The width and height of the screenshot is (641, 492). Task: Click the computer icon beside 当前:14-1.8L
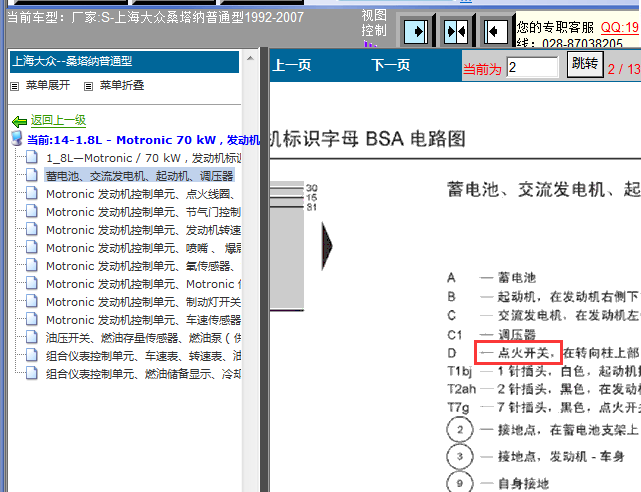point(17,139)
